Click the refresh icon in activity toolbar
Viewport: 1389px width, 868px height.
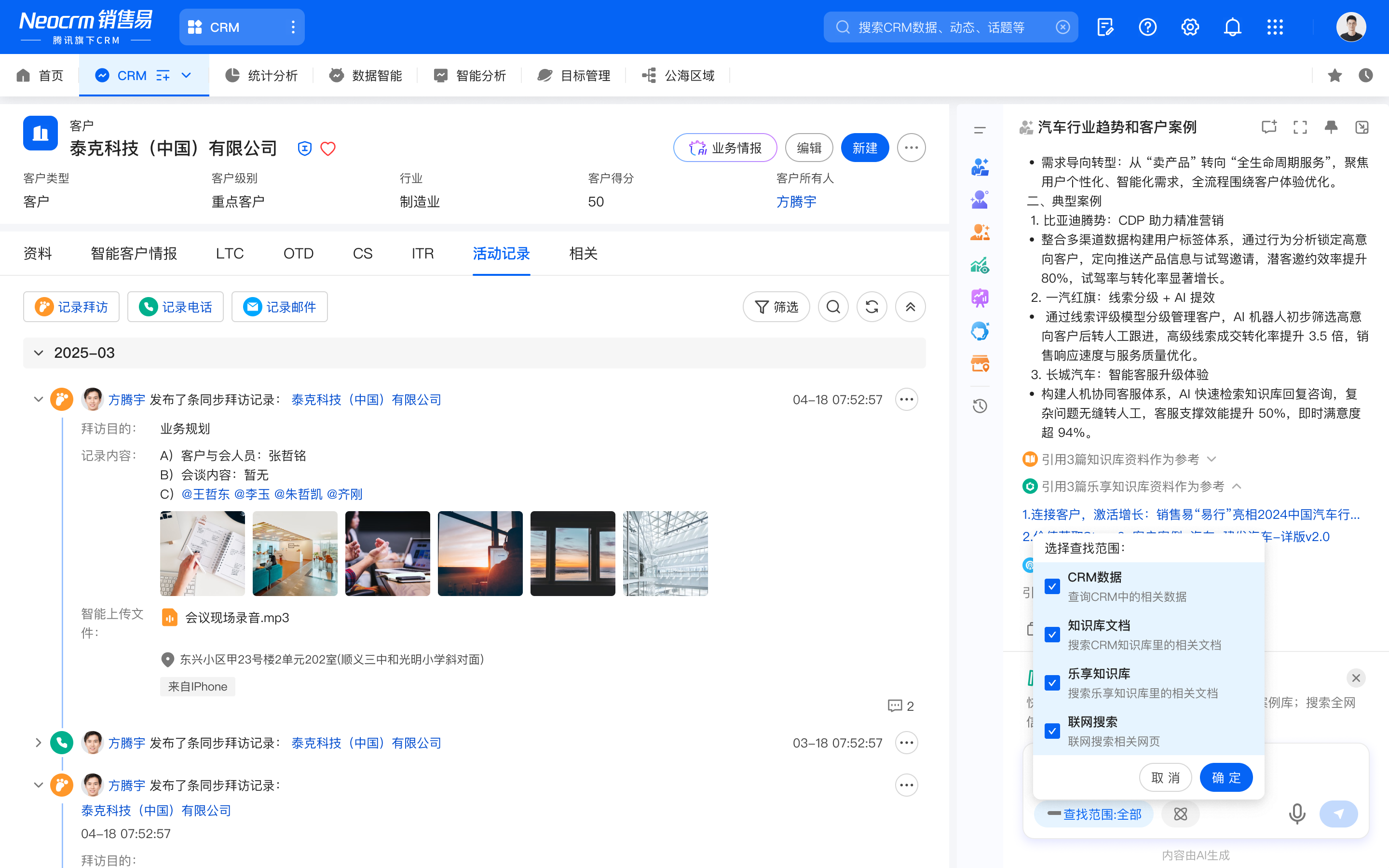pyautogui.click(x=872, y=307)
